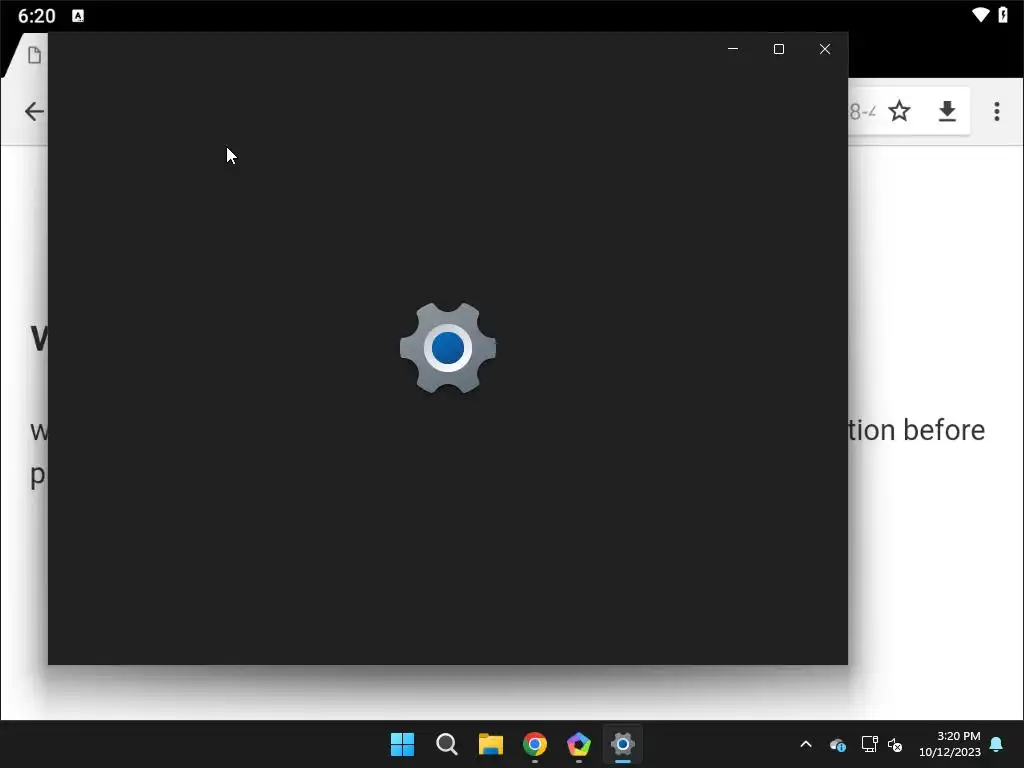Show hidden system tray icons

(x=806, y=744)
